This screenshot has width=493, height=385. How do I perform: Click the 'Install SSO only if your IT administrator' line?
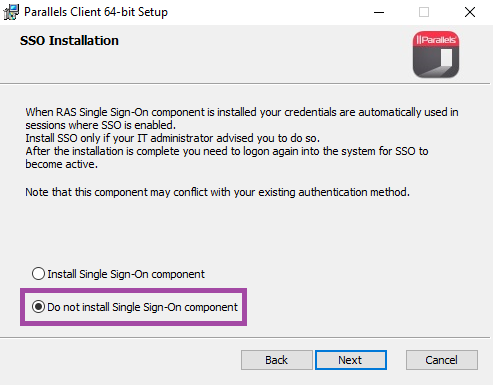[x=173, y=138]
